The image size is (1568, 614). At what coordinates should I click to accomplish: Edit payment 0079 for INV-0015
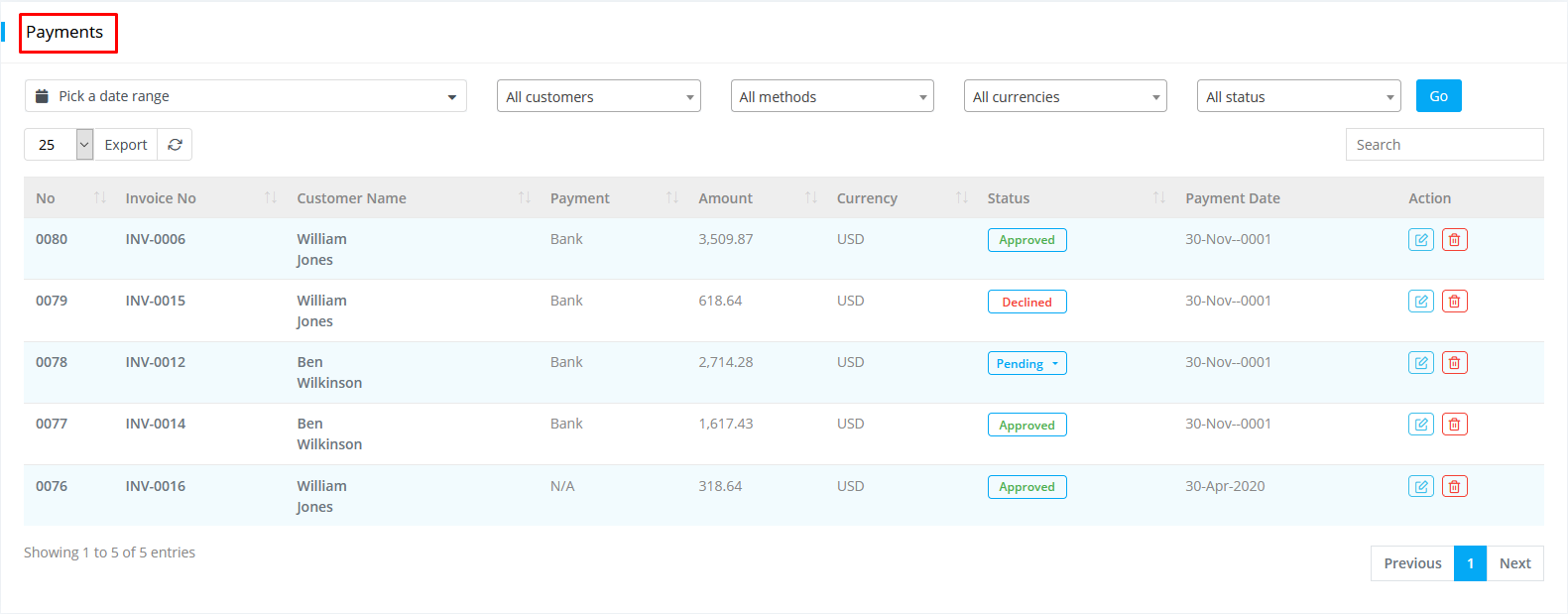[1420, 302]
